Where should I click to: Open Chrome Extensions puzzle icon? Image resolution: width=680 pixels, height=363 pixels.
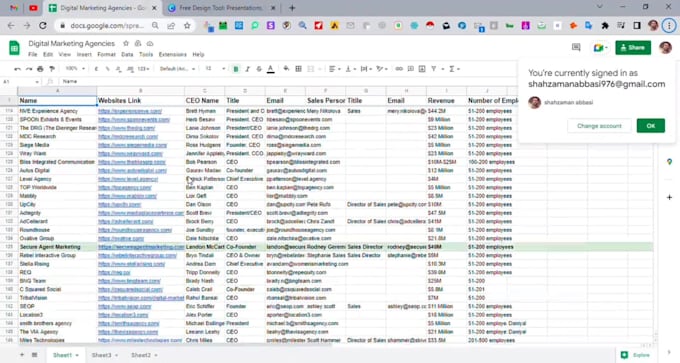point(605,26)
